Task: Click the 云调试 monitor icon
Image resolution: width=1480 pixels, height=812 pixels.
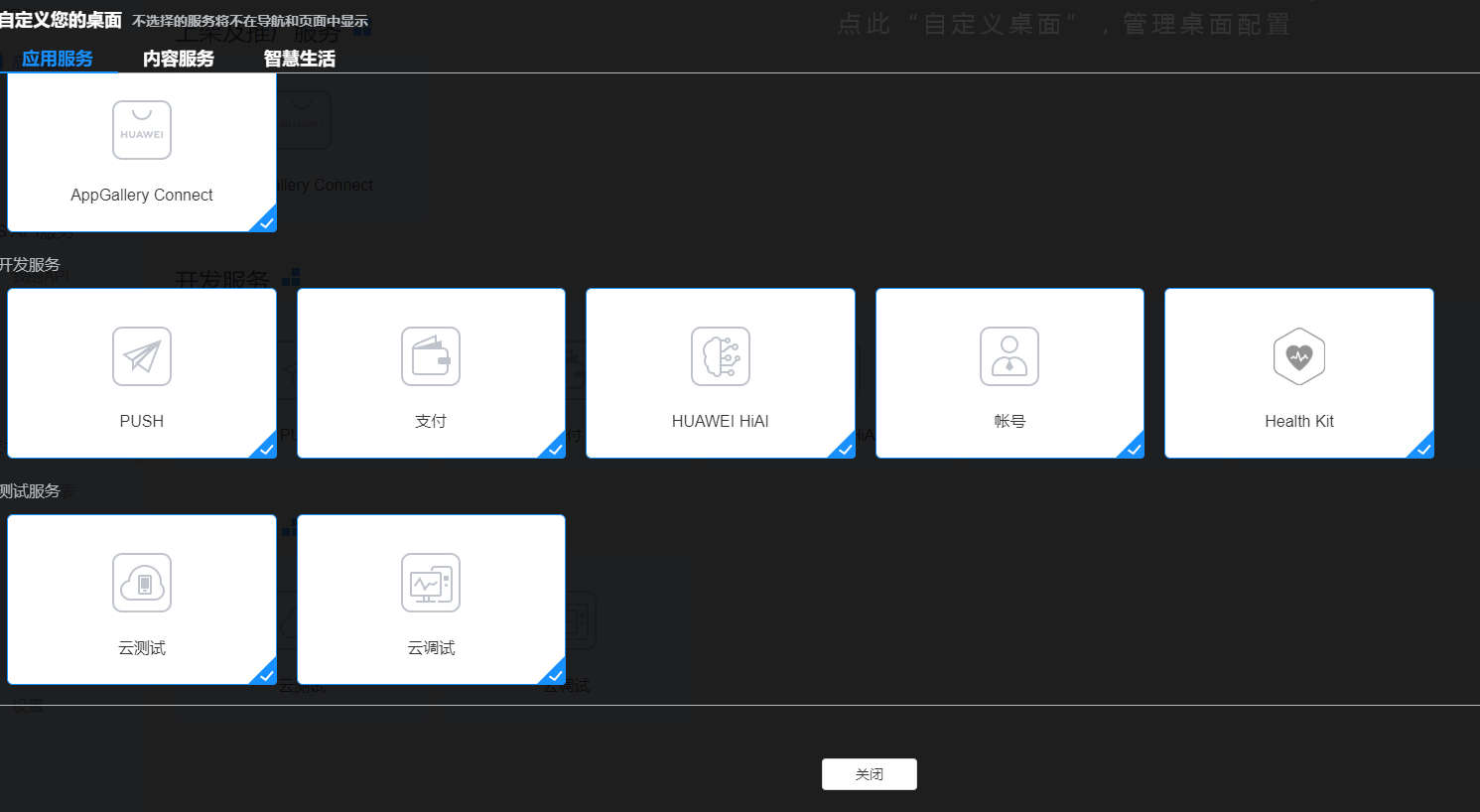Action: [431, 583]
